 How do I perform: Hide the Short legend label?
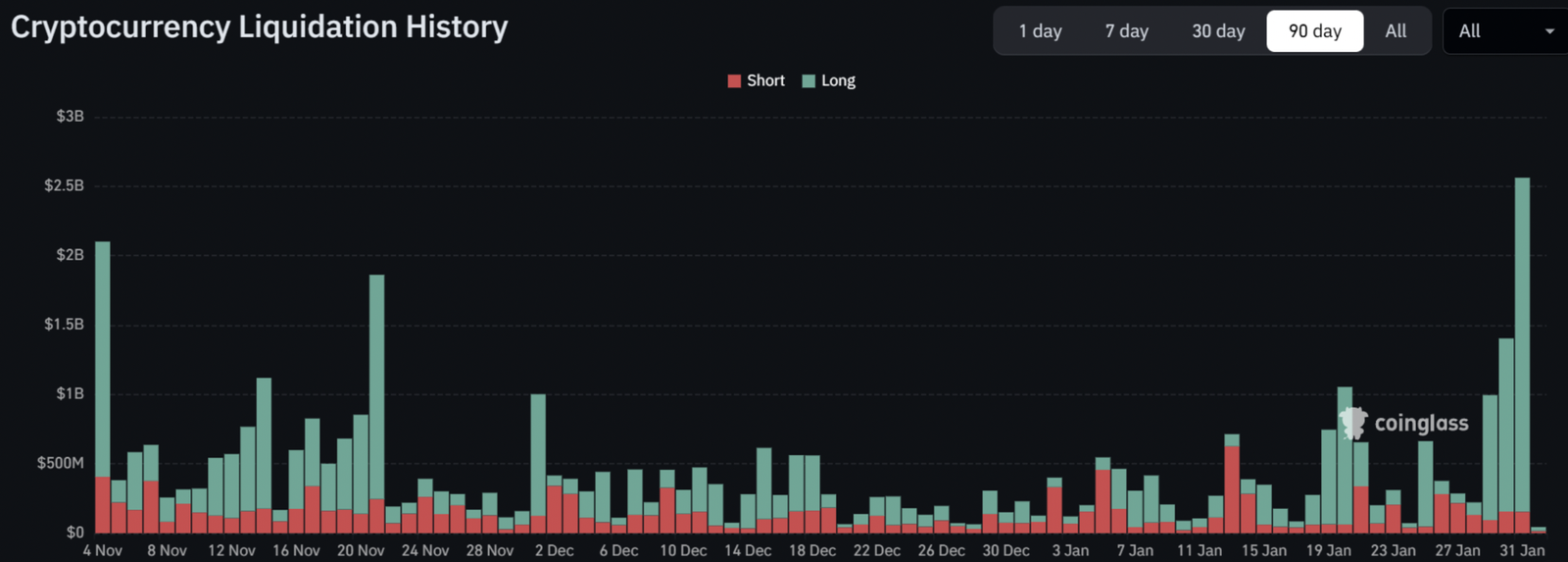coord(765,81)
